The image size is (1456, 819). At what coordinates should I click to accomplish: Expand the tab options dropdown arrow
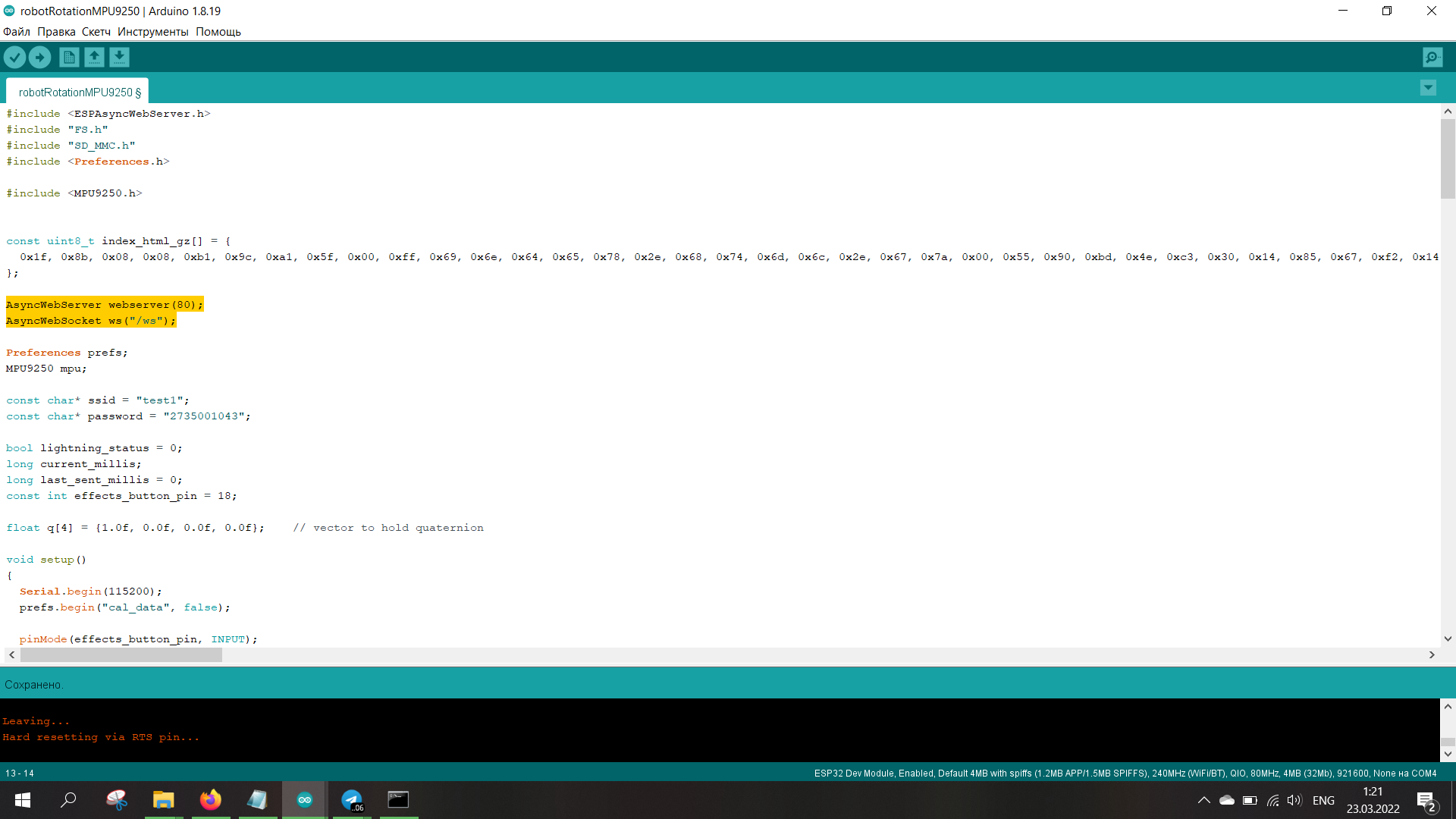[x=1428, y=88]
